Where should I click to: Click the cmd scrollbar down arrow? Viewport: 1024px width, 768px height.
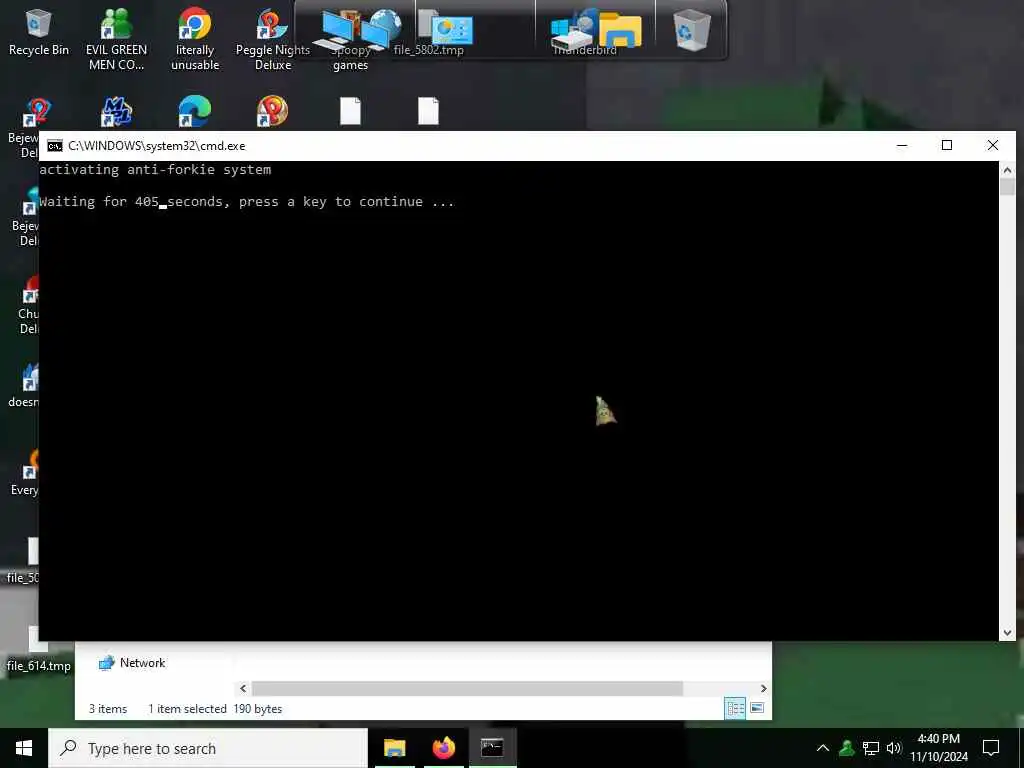click(x=1007, y=632)
